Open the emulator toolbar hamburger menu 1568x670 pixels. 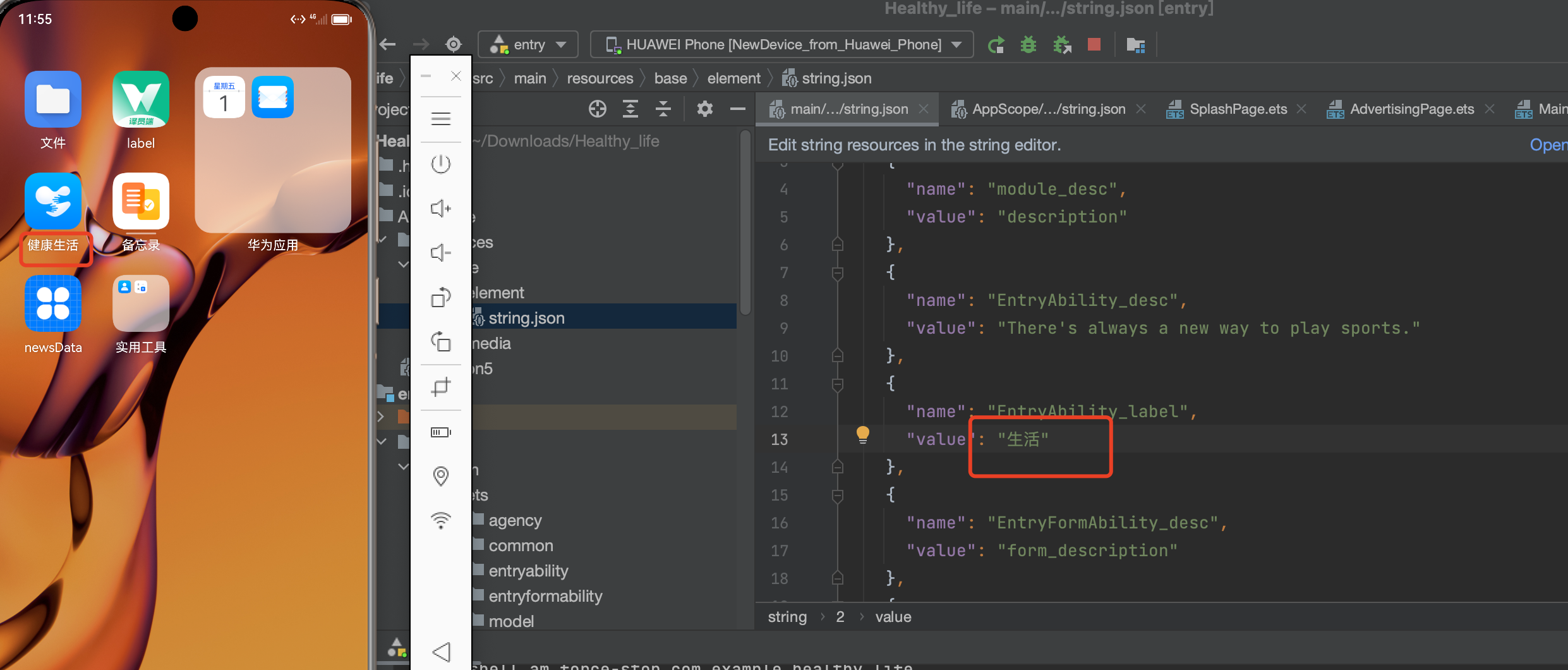tap(441, 119)
